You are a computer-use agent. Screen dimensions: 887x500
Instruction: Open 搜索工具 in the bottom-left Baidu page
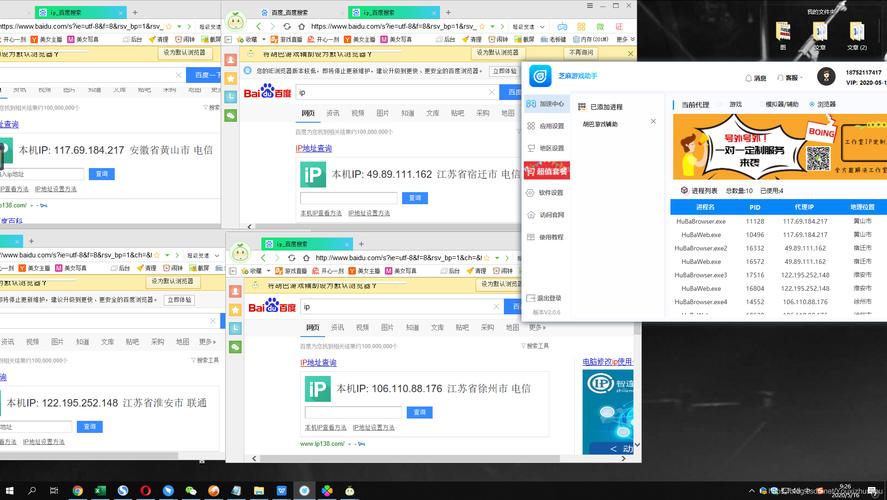pos(205,360)
